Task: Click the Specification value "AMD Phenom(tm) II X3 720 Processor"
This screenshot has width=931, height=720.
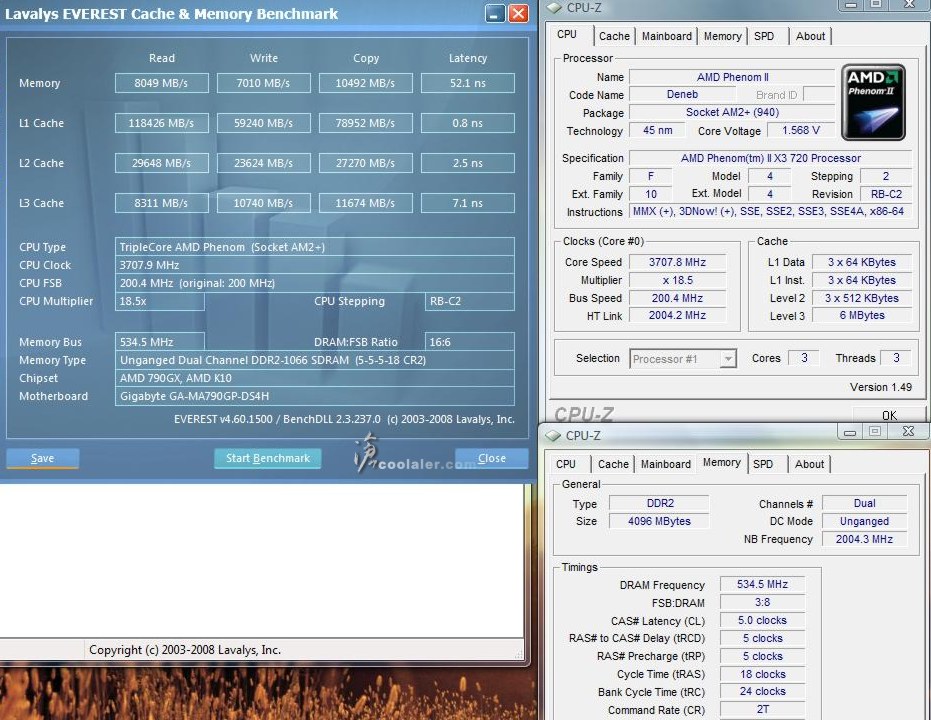Action: (771, 158)
